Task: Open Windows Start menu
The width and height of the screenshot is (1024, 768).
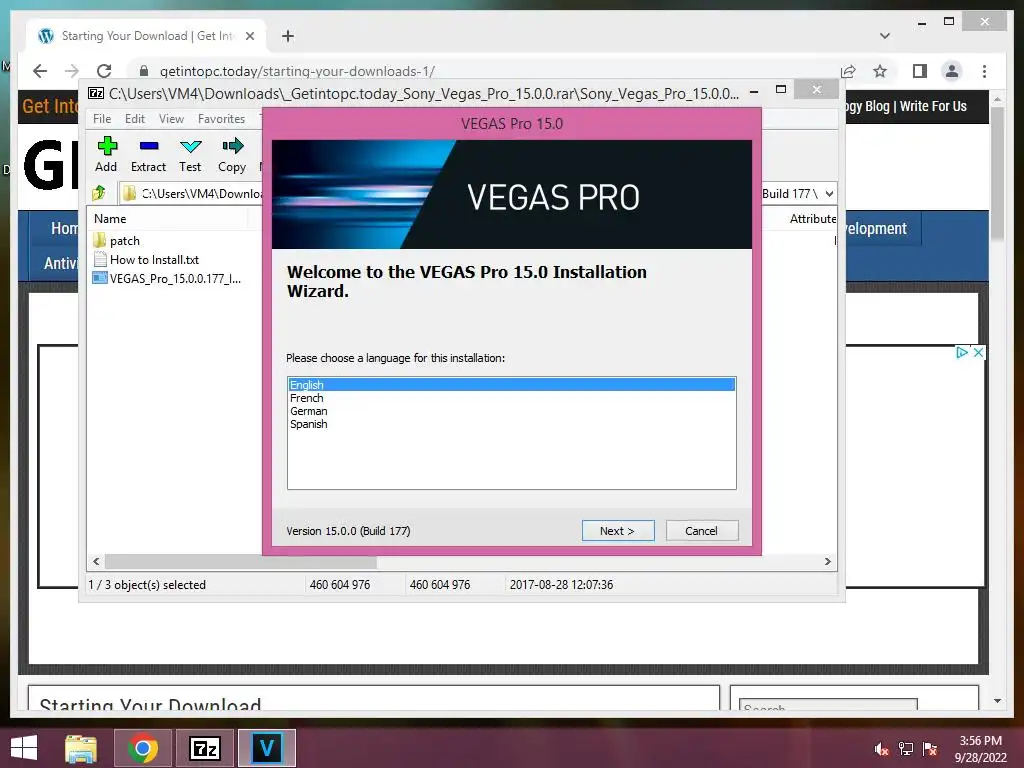Action: tap(24, 748)
